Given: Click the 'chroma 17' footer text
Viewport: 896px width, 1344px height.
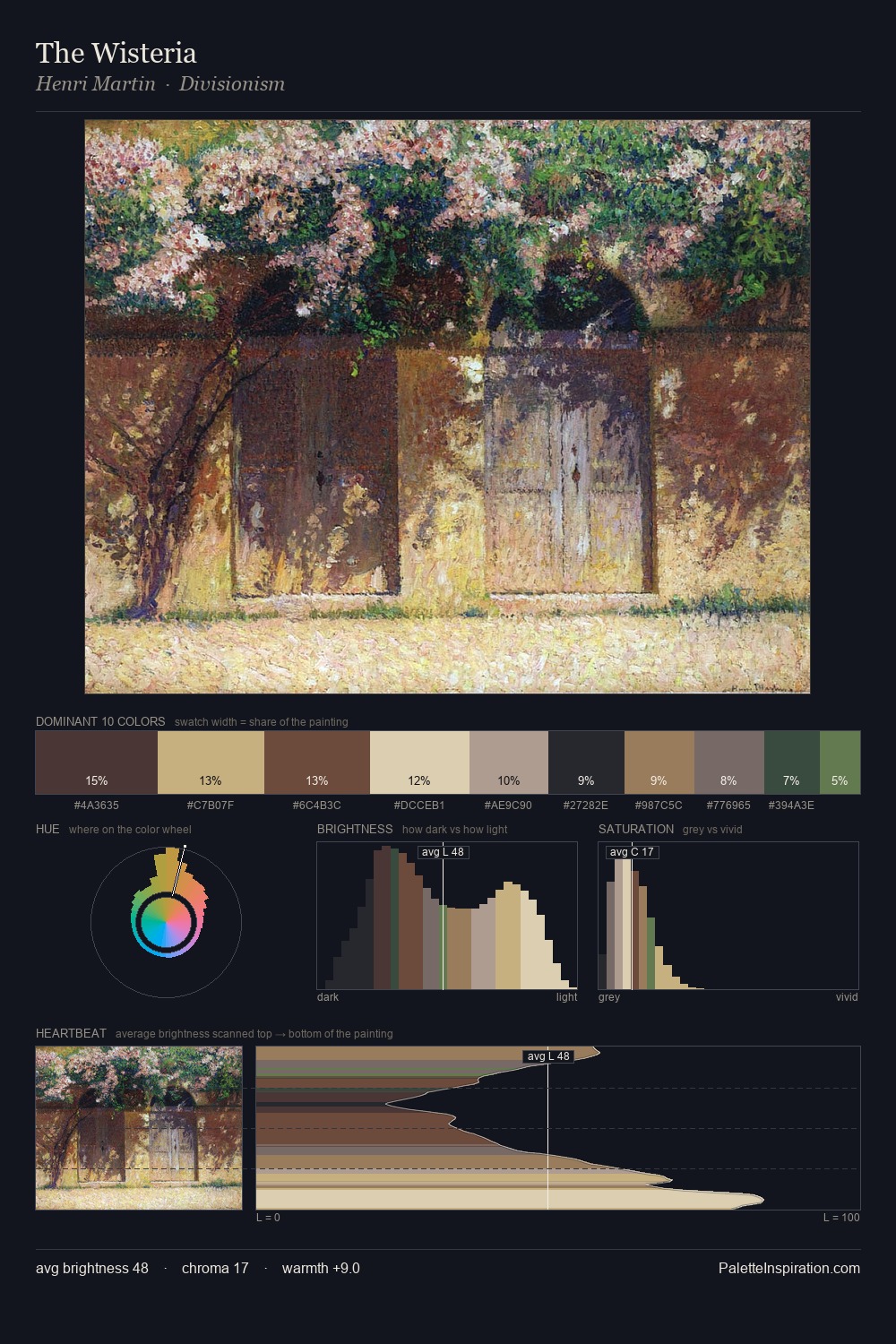Looking at the screenshot, I should click(215, 1268).
